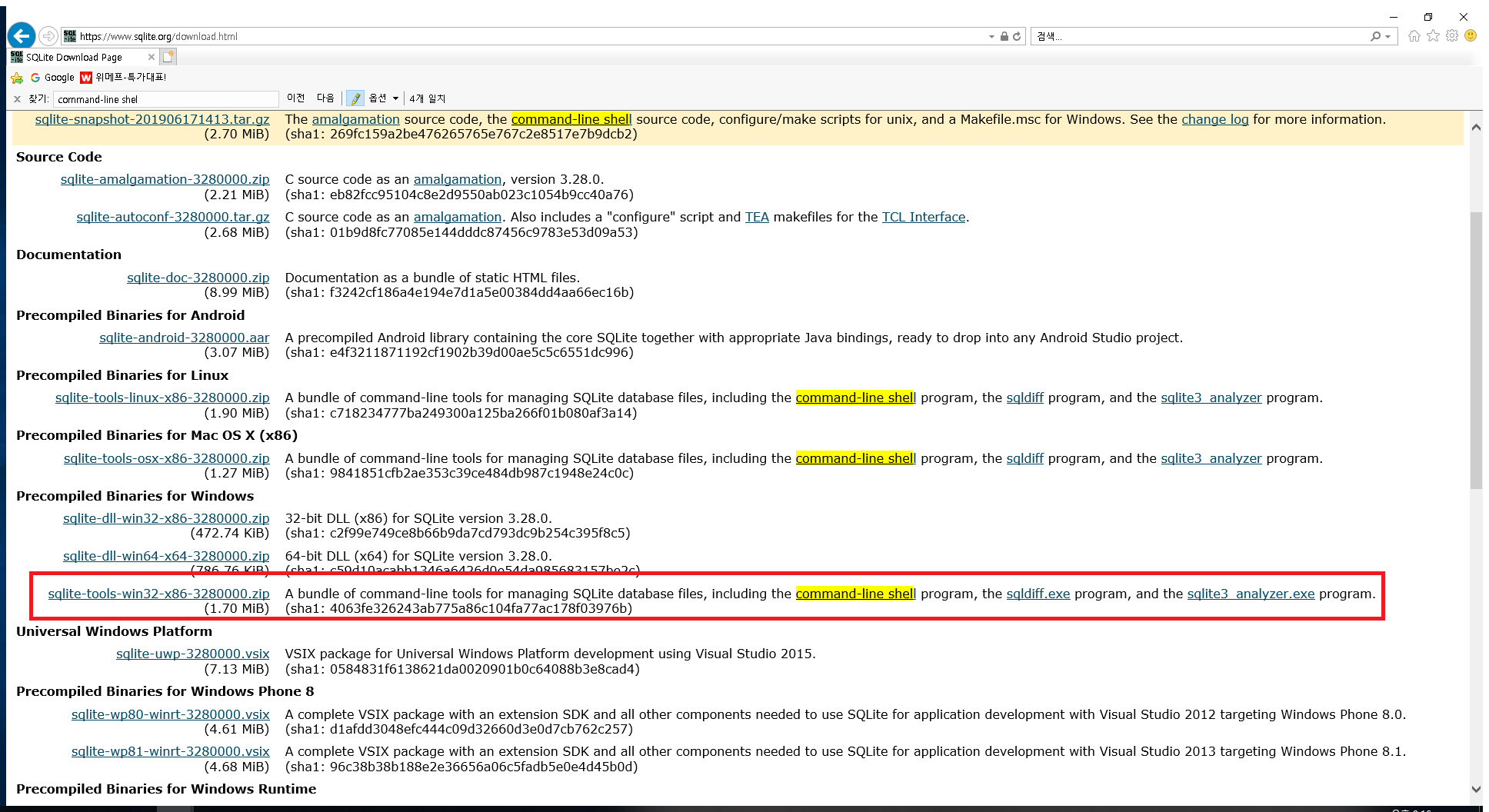Open Favorites star icon in the toolbar
The image size is (1489, 812).
tap(1433, 36)
